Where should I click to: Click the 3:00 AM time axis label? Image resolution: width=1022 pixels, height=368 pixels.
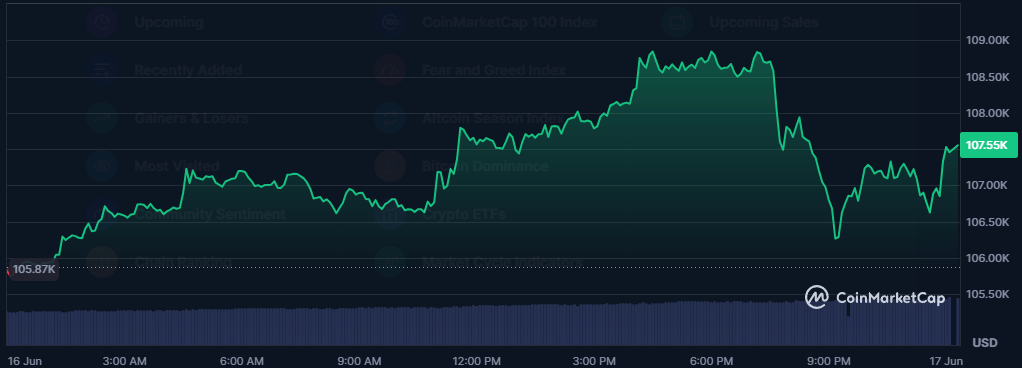(124, 360)
